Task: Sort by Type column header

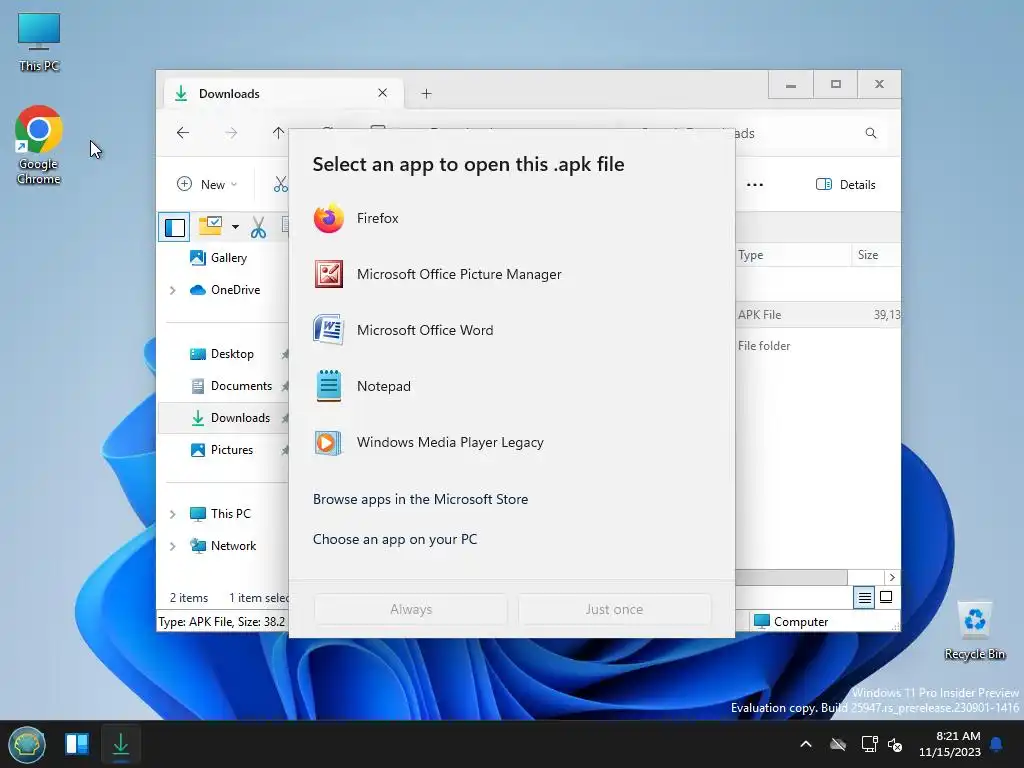Action: click(x=793, y=255)
